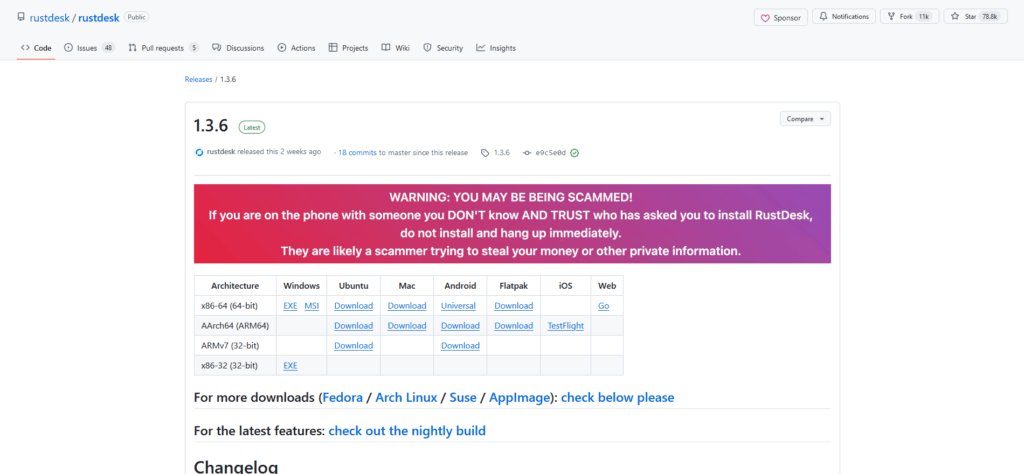Image resolution: width=1024 pixels, height=474 pixels.
Task: Click the Changelog heading
Action: (x=236, y=466)
